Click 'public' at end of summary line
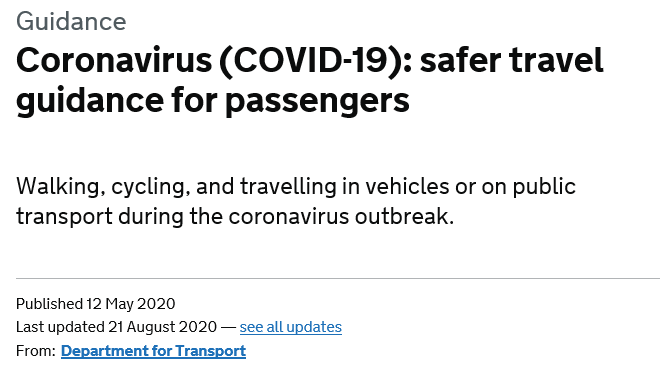 [544, 187]
